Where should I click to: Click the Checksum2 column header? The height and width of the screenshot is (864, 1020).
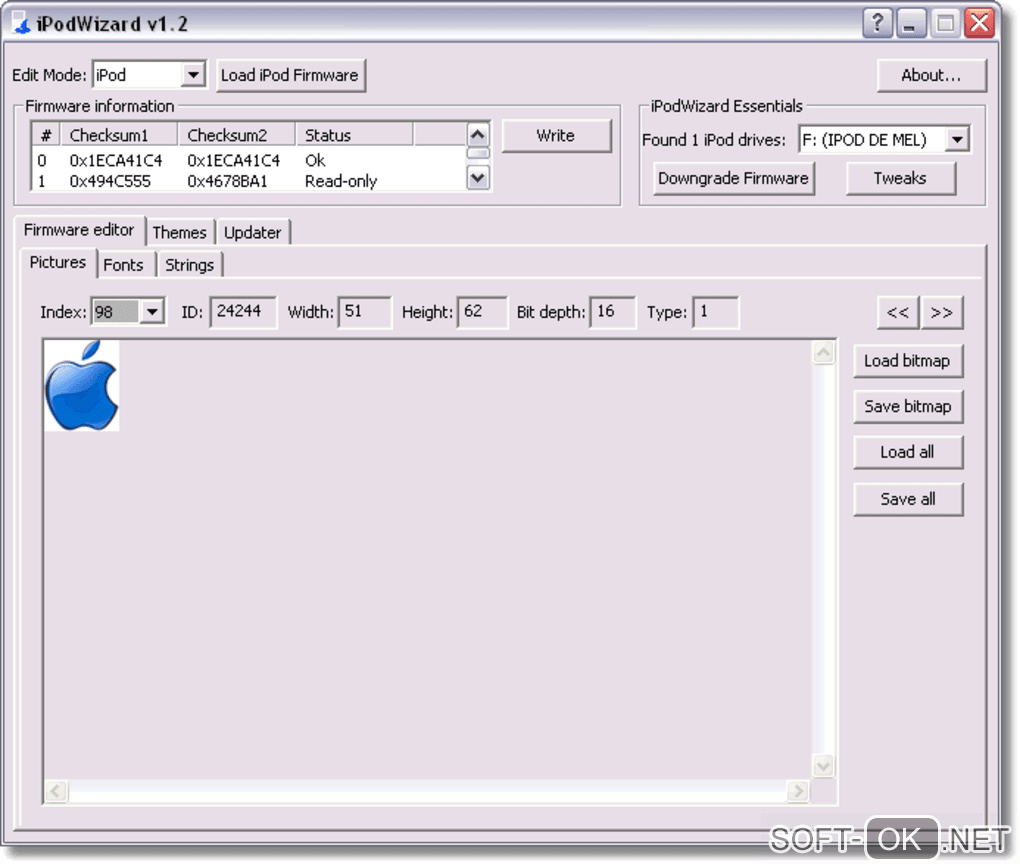click(x=237, y=135)
